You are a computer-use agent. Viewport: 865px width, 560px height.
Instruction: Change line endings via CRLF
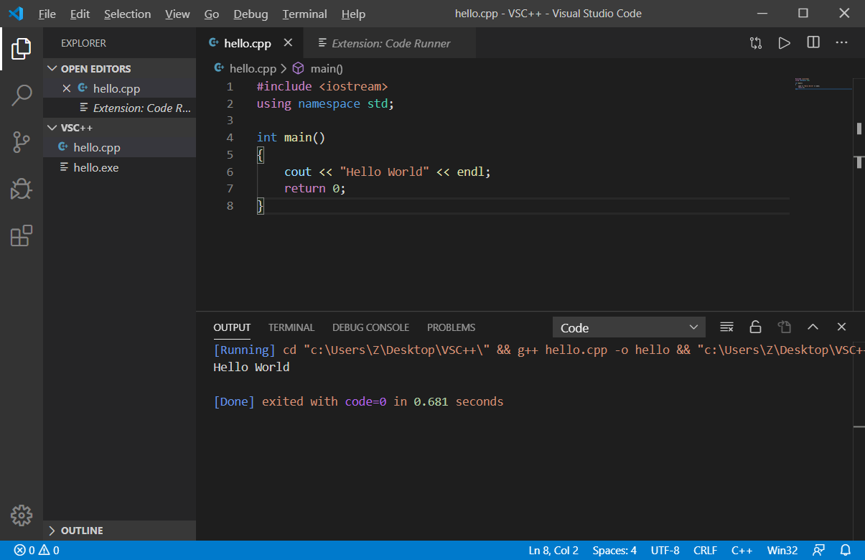[705, 550]
